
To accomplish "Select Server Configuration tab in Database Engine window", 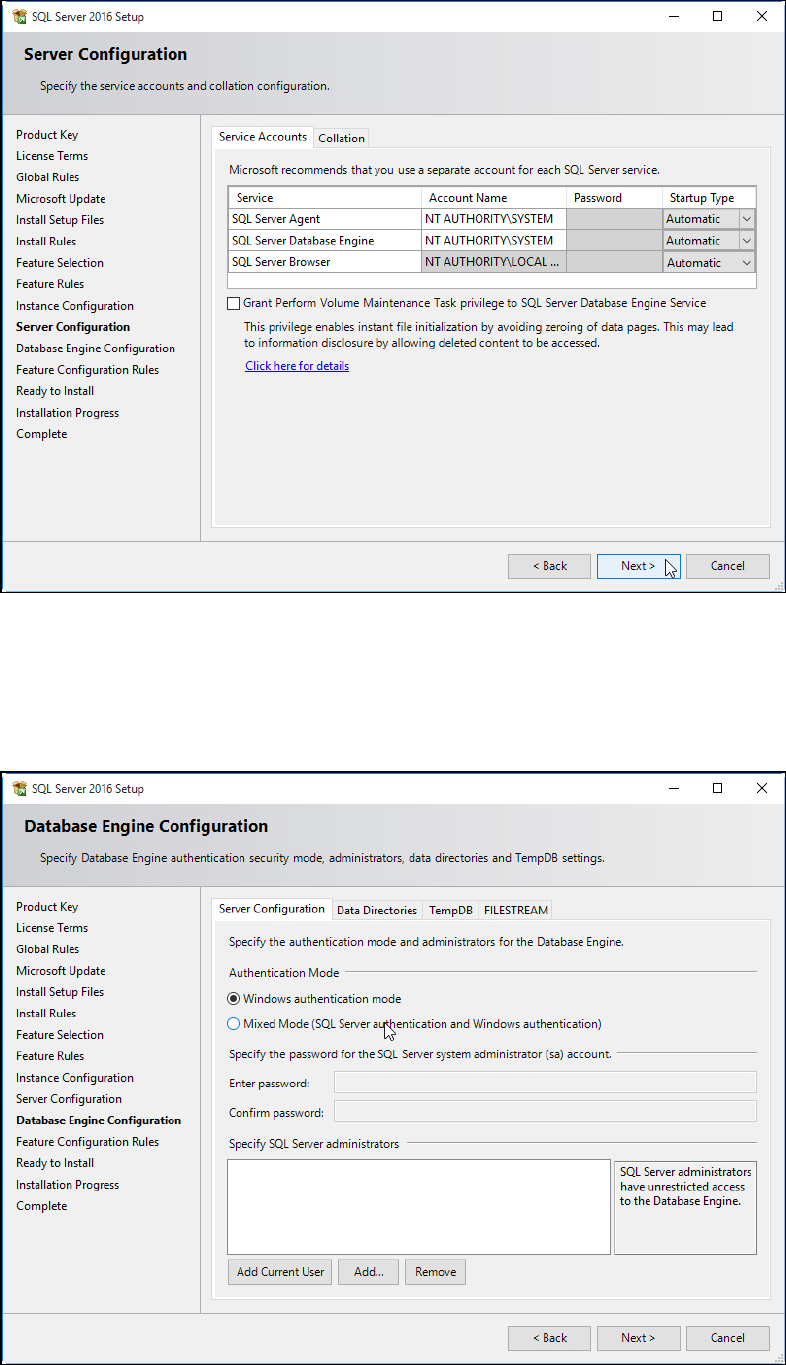I will click(272, 909).
